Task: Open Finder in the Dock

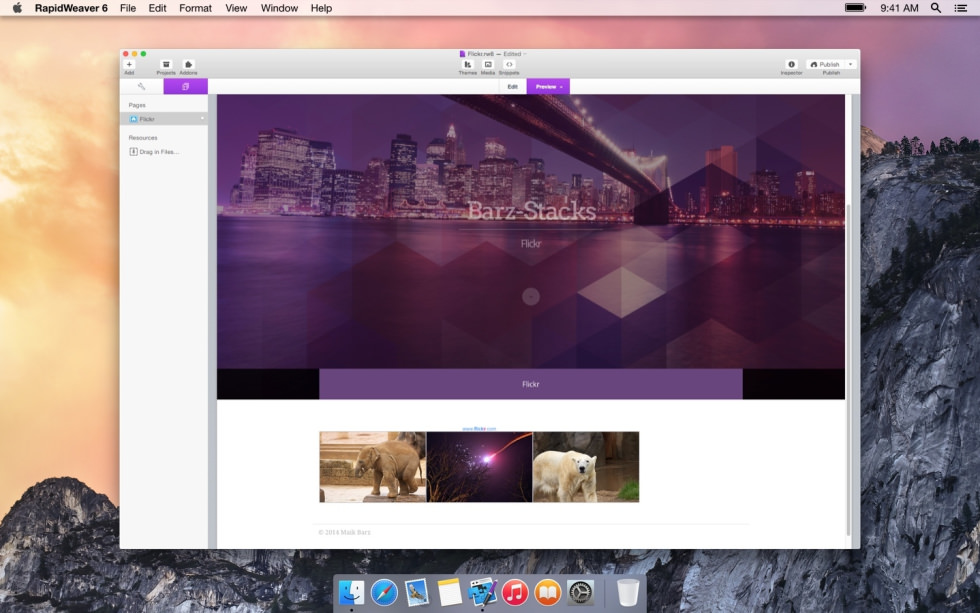Action: 351,592
